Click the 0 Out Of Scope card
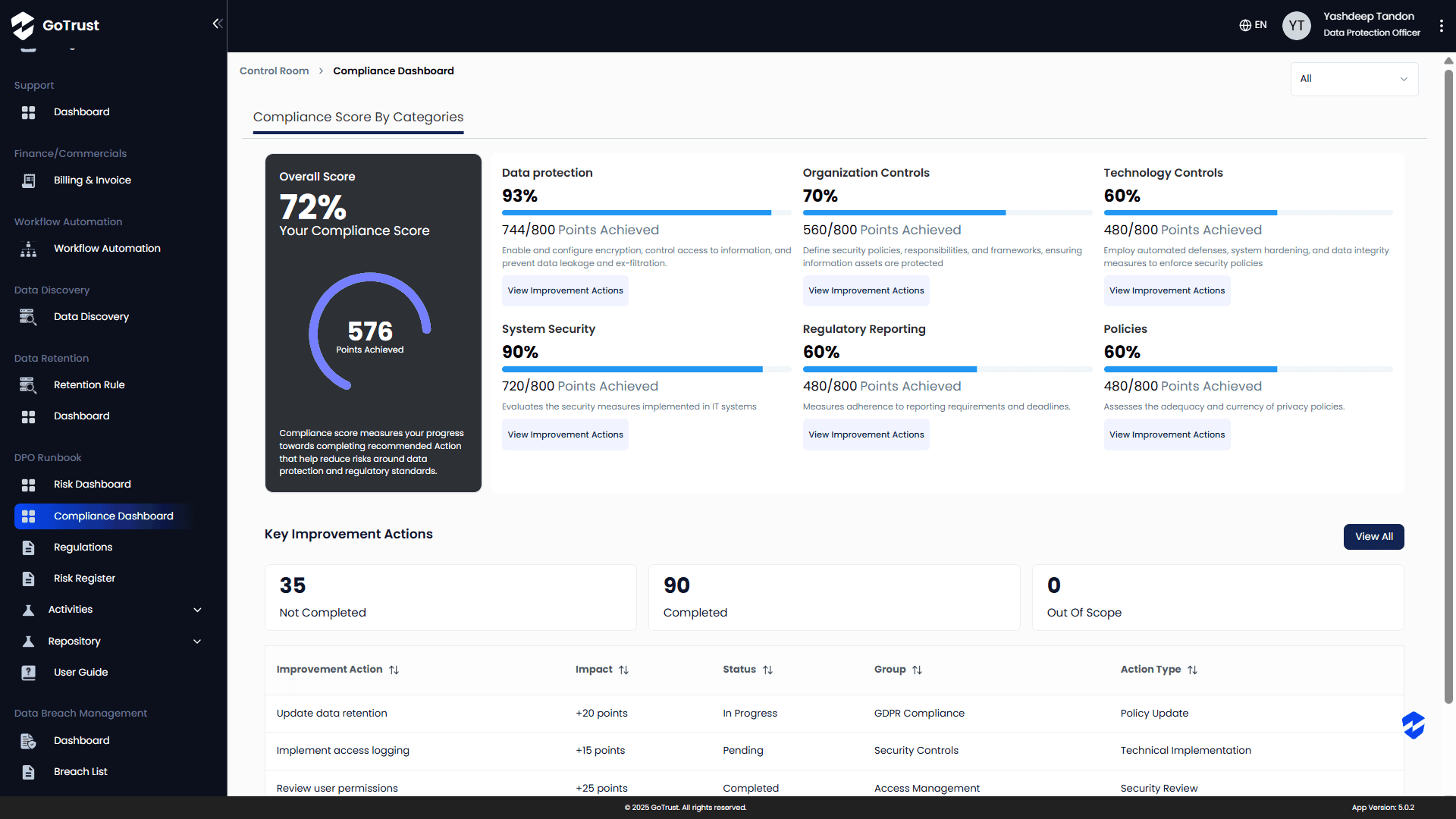Viewport: 1456px width, 819px height. tap(1218, 598)
